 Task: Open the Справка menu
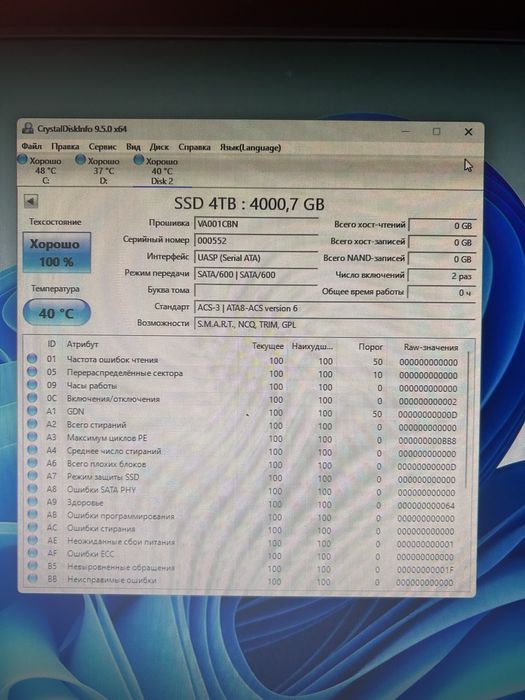194,147
